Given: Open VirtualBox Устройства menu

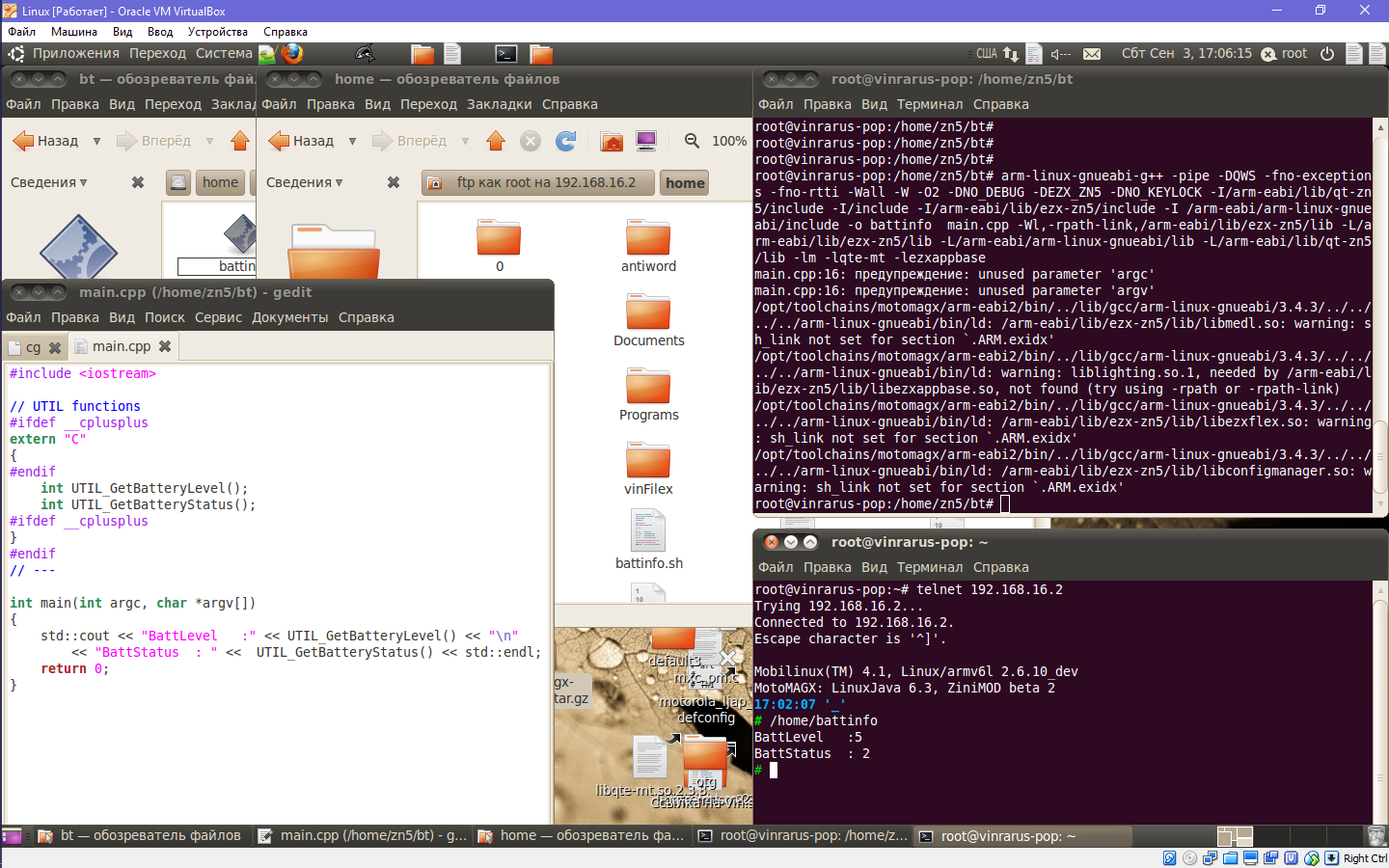Looking at the screenshot, I should [218, 32].
